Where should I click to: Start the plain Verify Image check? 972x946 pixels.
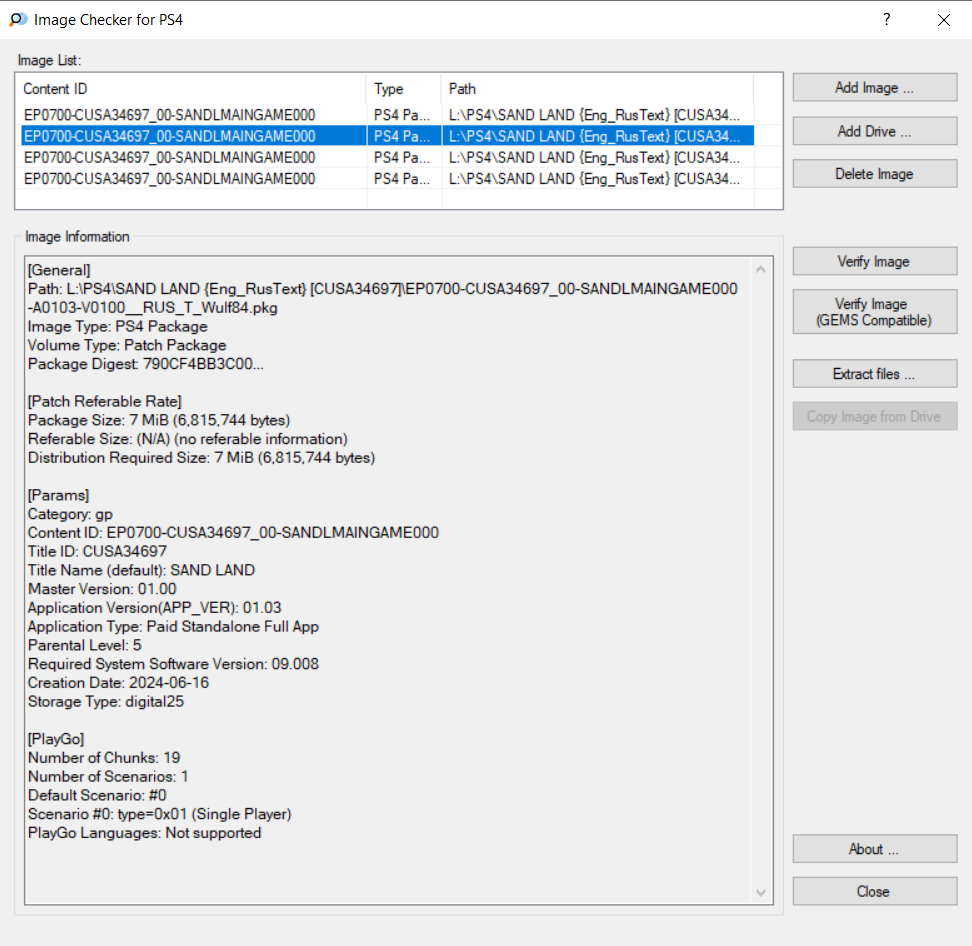tap(874, 262)
